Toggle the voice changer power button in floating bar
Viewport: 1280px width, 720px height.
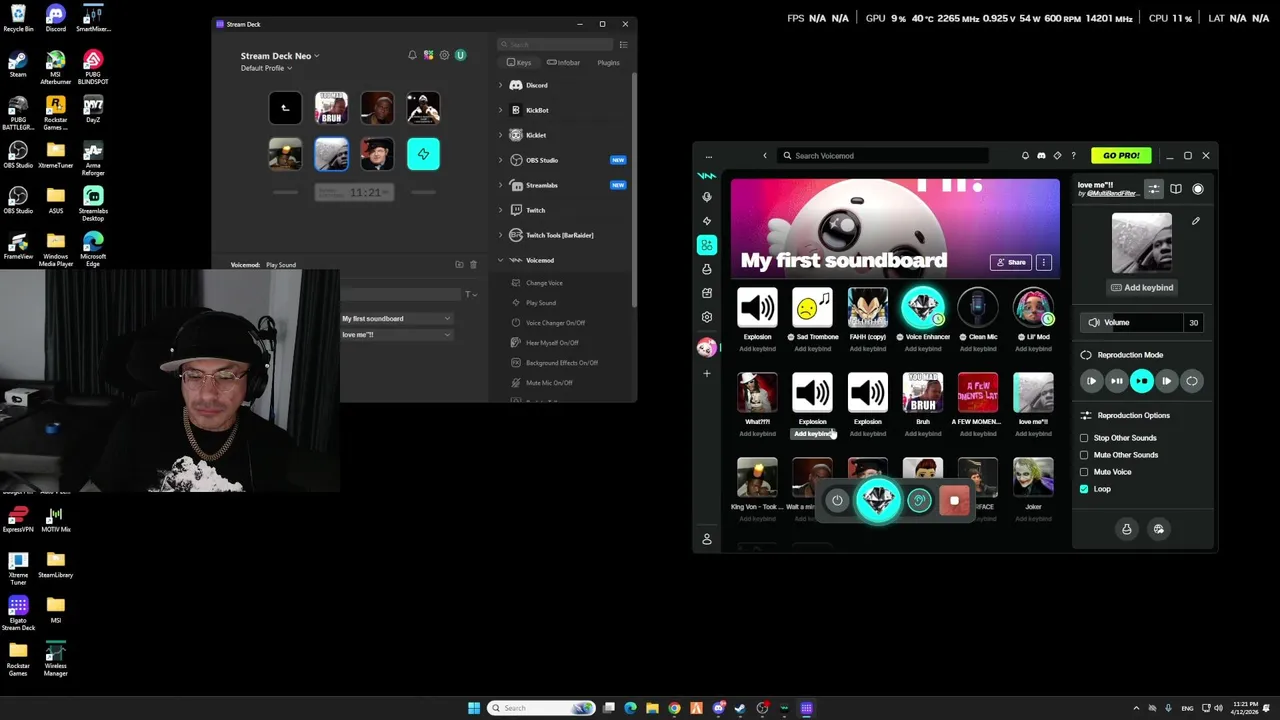click(x=837, y=501)
